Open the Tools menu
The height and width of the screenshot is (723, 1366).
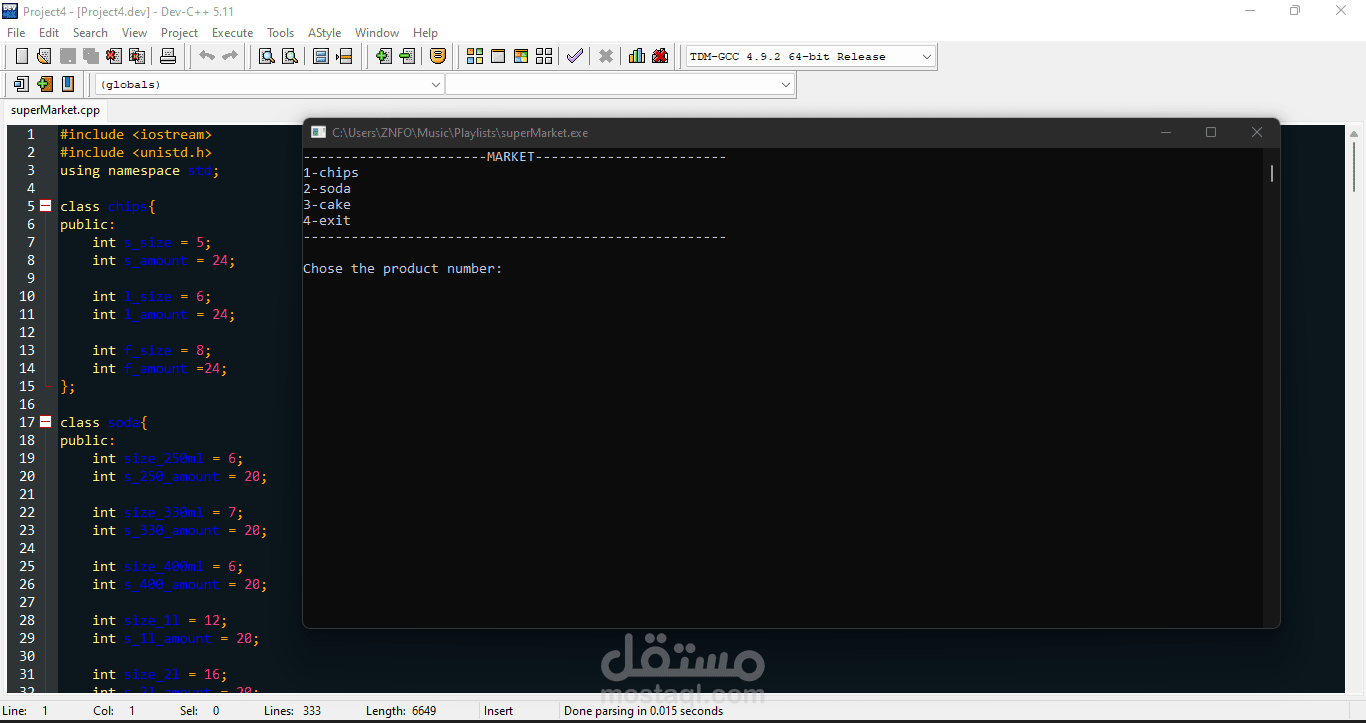click(281, 33)
